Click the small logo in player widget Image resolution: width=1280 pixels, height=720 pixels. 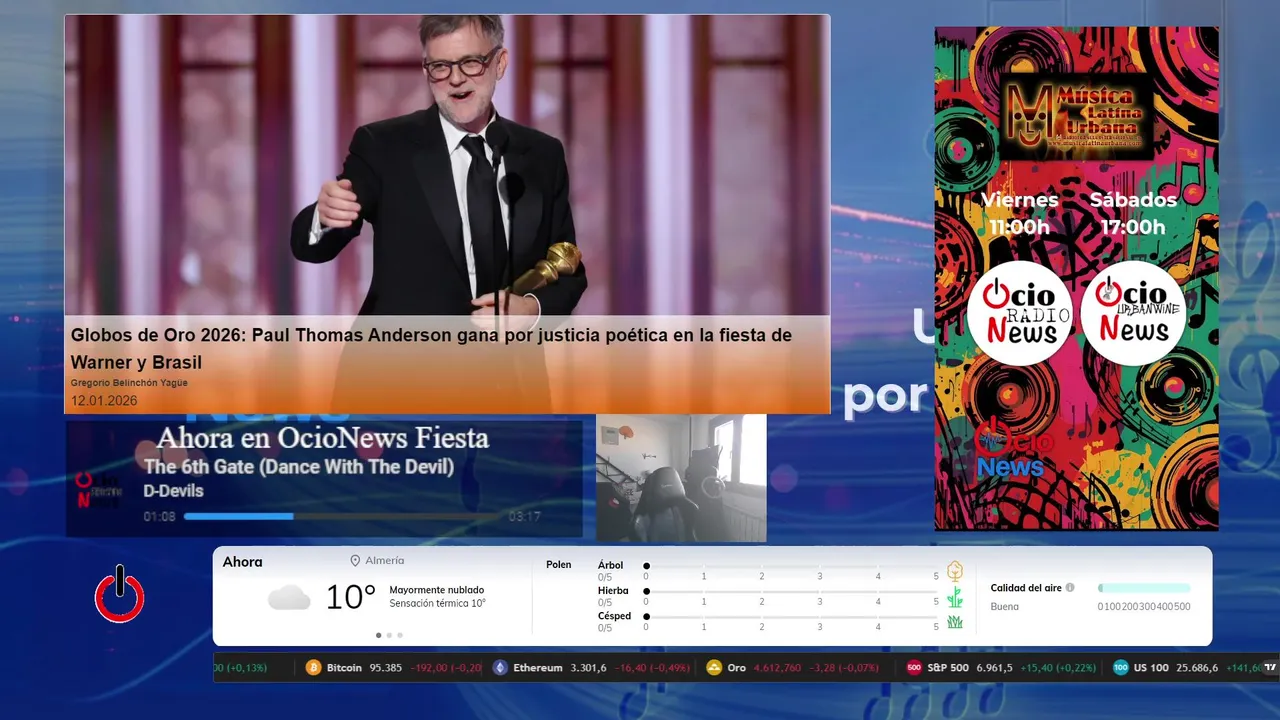tap(98, 490)
